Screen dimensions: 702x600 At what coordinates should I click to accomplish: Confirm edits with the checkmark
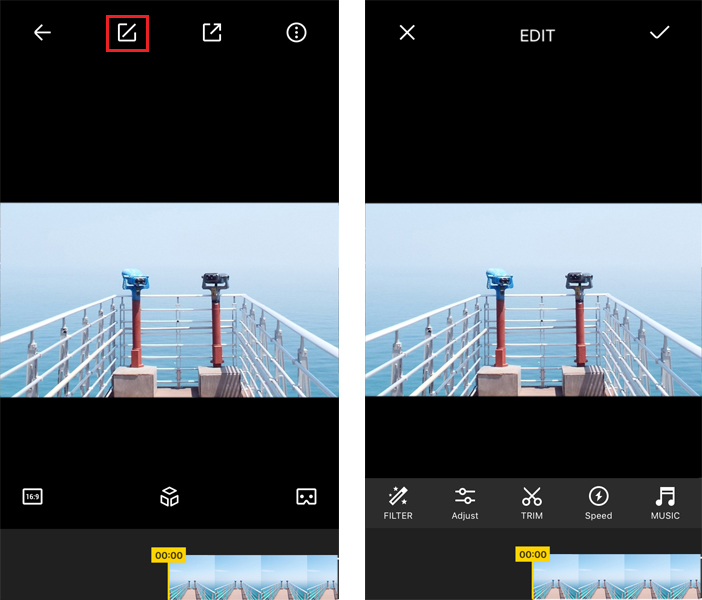659,33
